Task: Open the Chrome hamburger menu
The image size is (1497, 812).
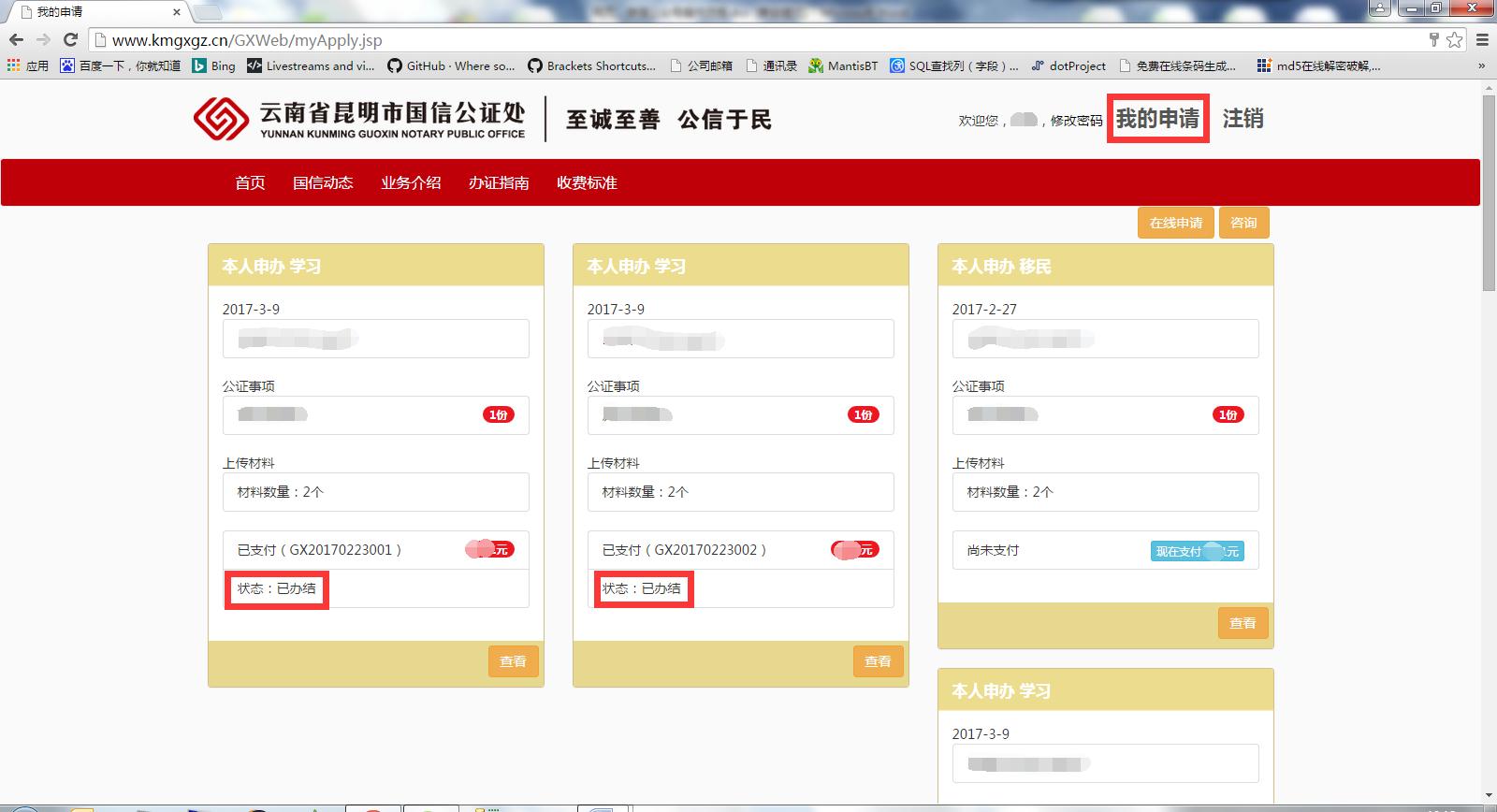Action: coord(1482,39)
